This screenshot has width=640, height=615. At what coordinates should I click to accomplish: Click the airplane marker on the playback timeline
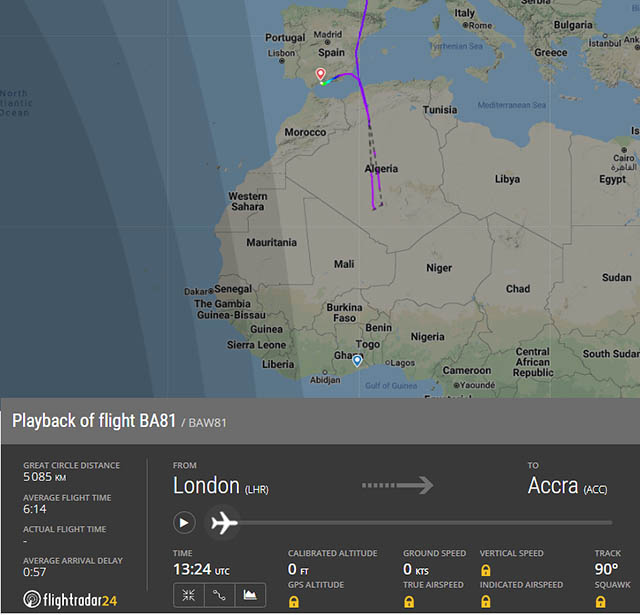(x=224, y=522)
